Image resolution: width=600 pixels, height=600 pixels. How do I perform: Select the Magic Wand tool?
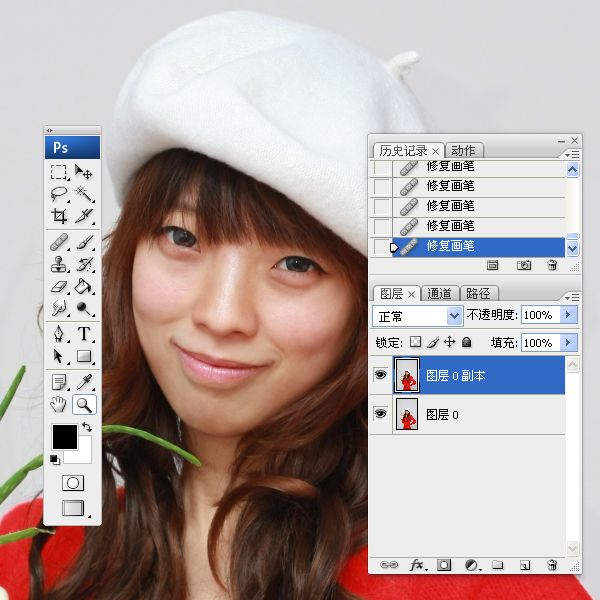83,194
